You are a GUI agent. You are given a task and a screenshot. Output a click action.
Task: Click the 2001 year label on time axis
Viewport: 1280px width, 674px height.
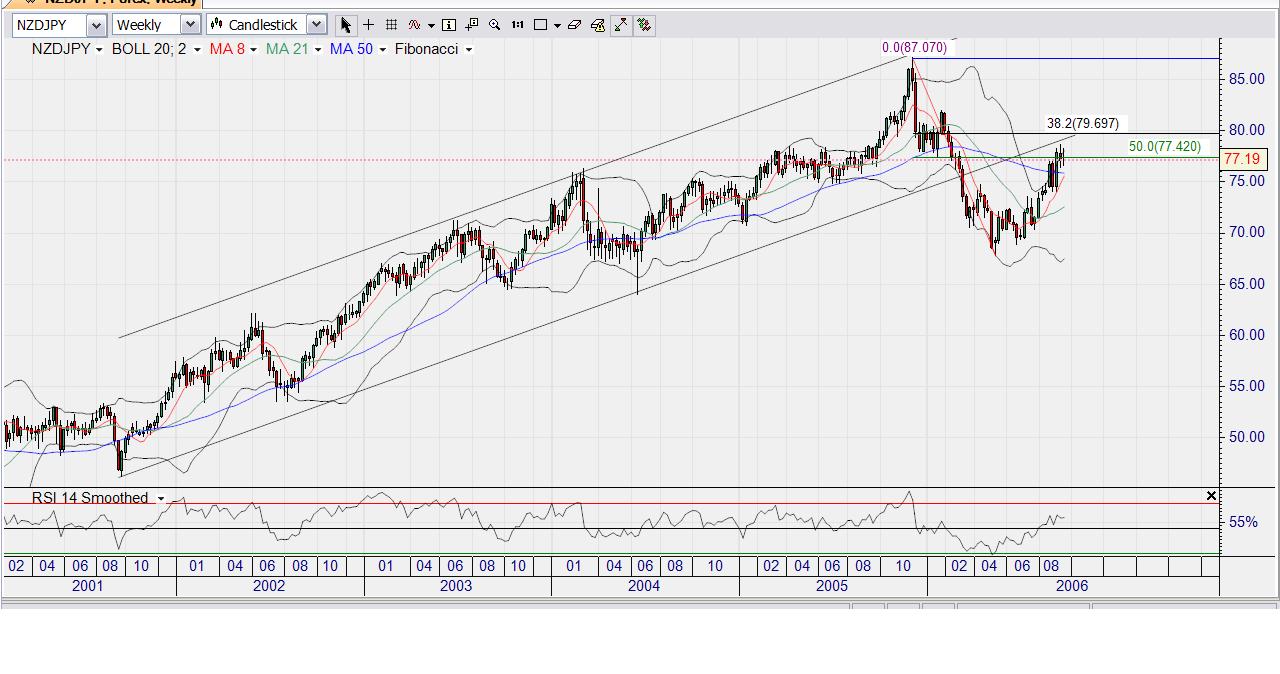87,586
